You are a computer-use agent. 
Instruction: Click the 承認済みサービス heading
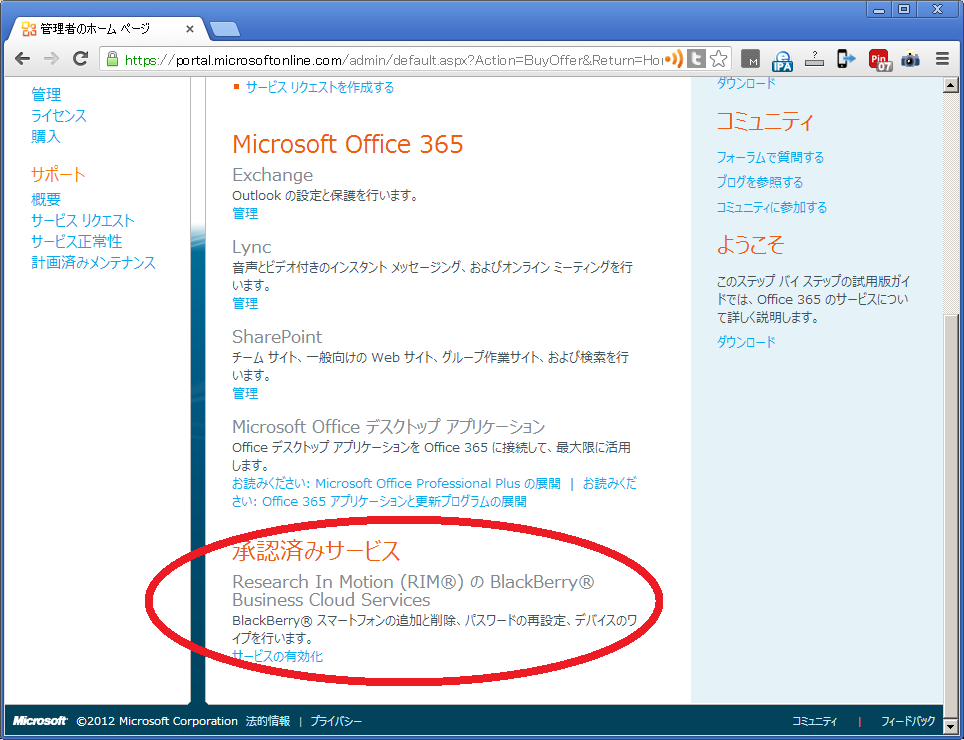tap(317, 551)
